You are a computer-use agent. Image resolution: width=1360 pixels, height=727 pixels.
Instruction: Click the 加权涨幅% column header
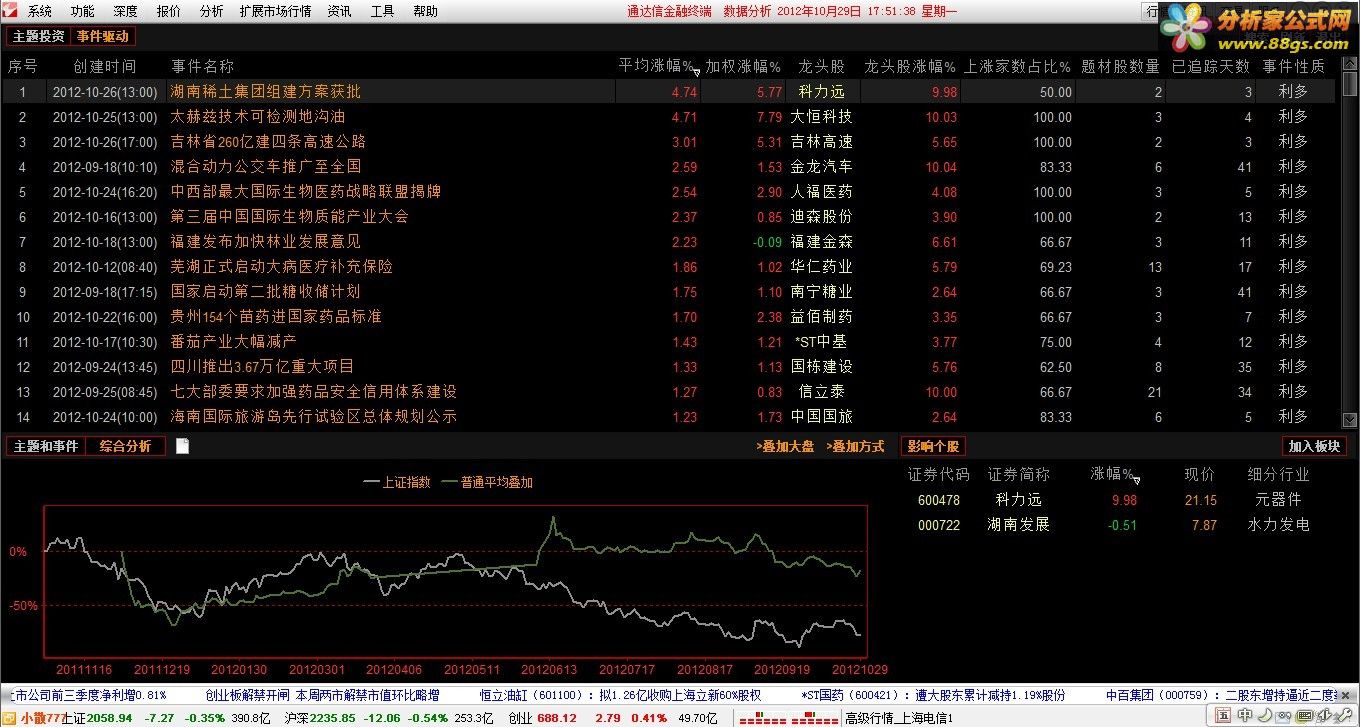pyautogui.click(x=743, y=66)
